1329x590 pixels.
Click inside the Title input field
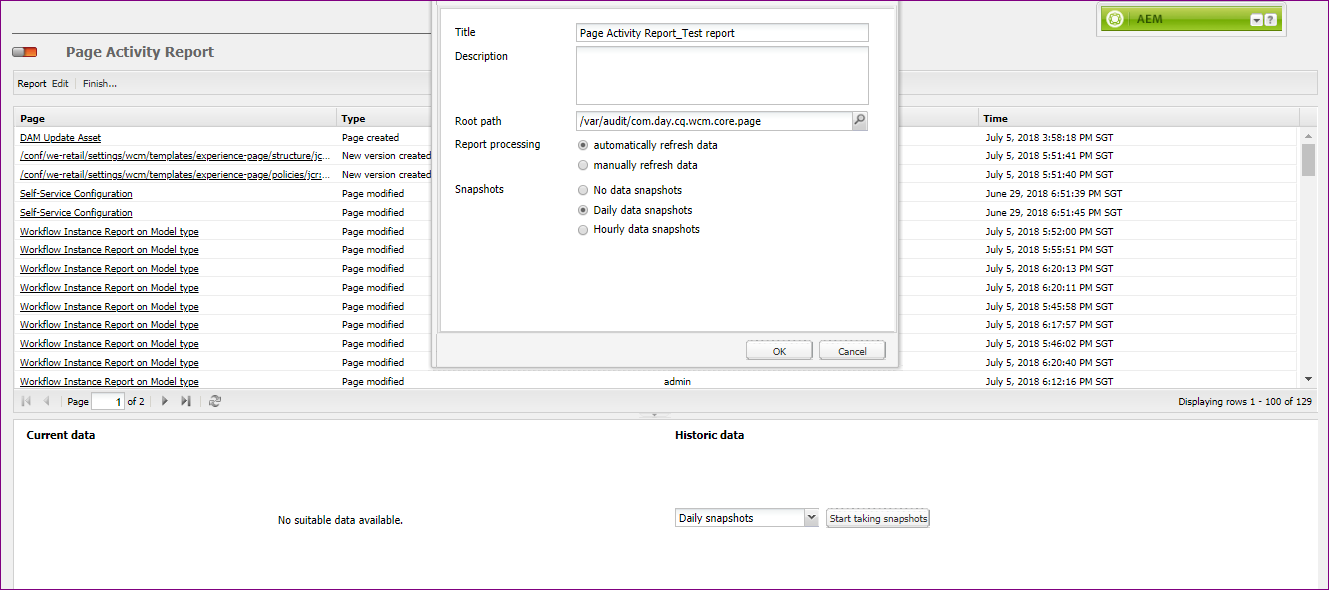coord(721,32)
